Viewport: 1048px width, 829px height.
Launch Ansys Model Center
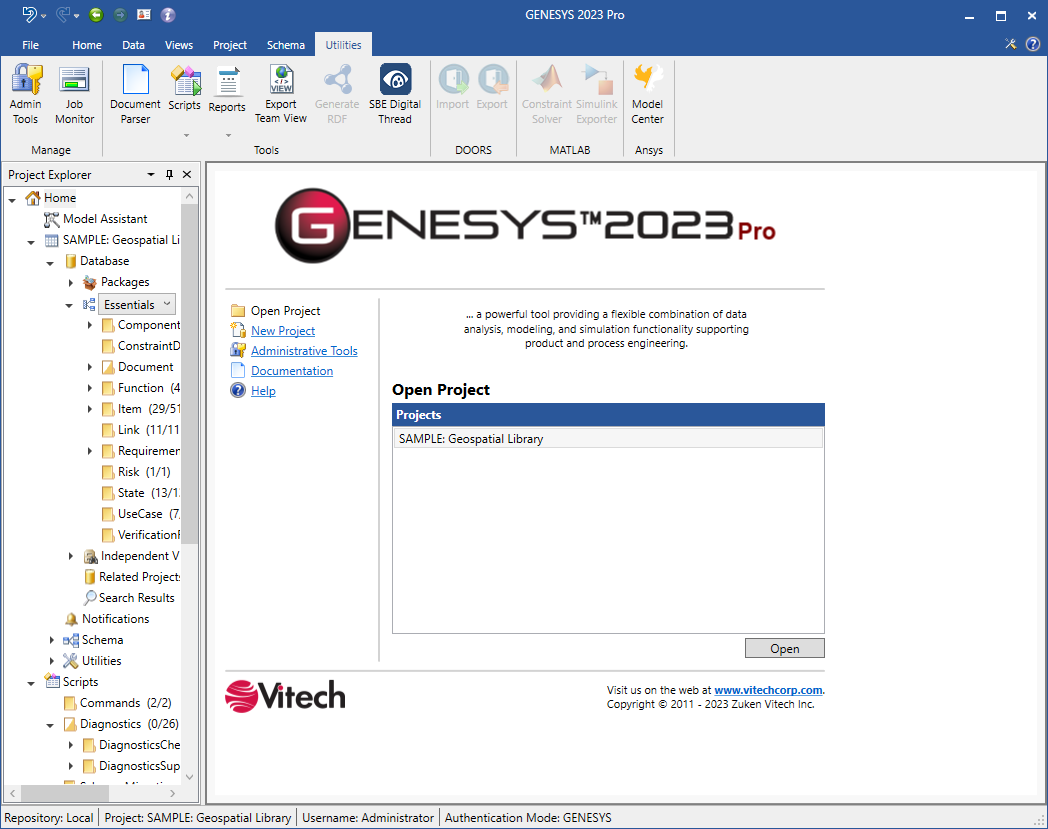click(x=647, y=96)
